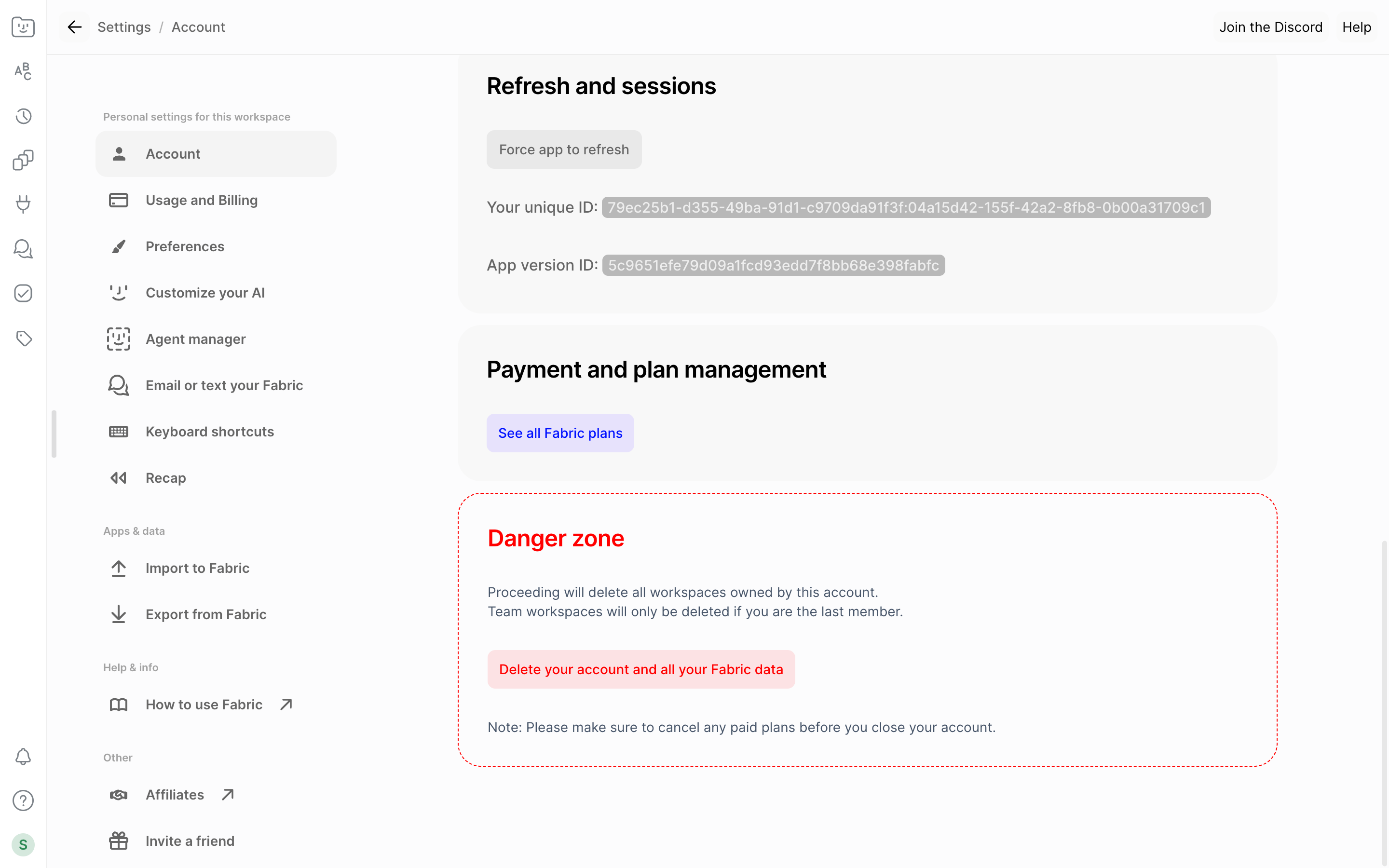Screen dimensions: 1389x868
Task: Click the Import to Fabric upload icon
Action: [x=119, y=569]
